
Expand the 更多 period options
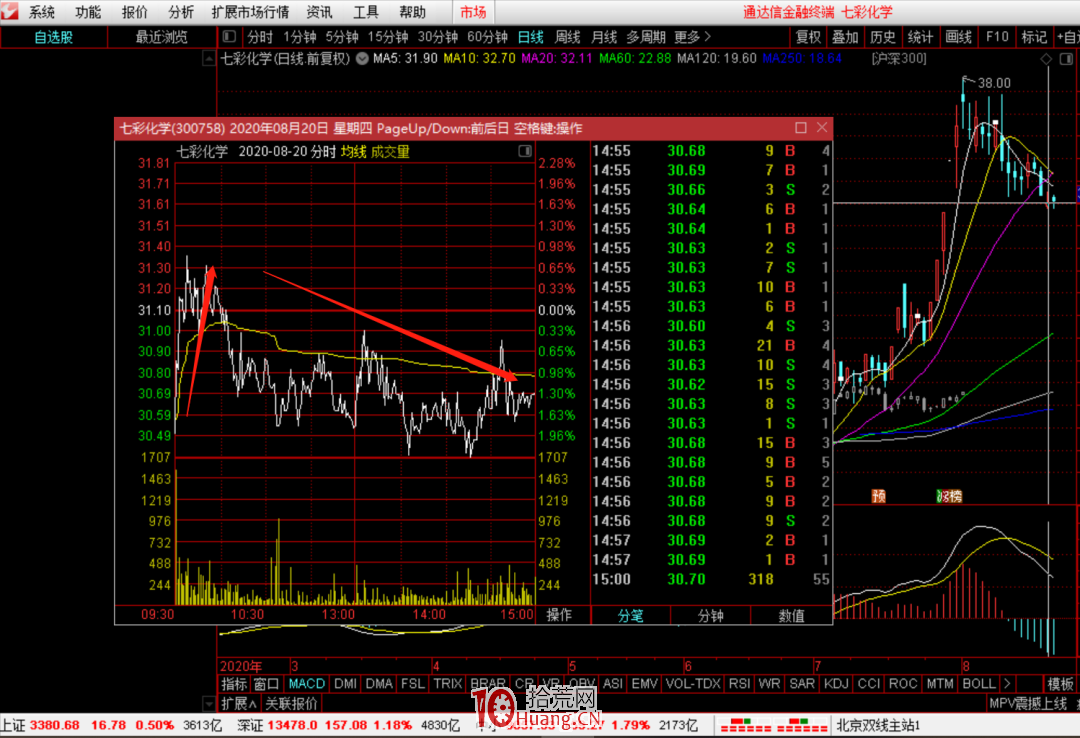(692, 37)
